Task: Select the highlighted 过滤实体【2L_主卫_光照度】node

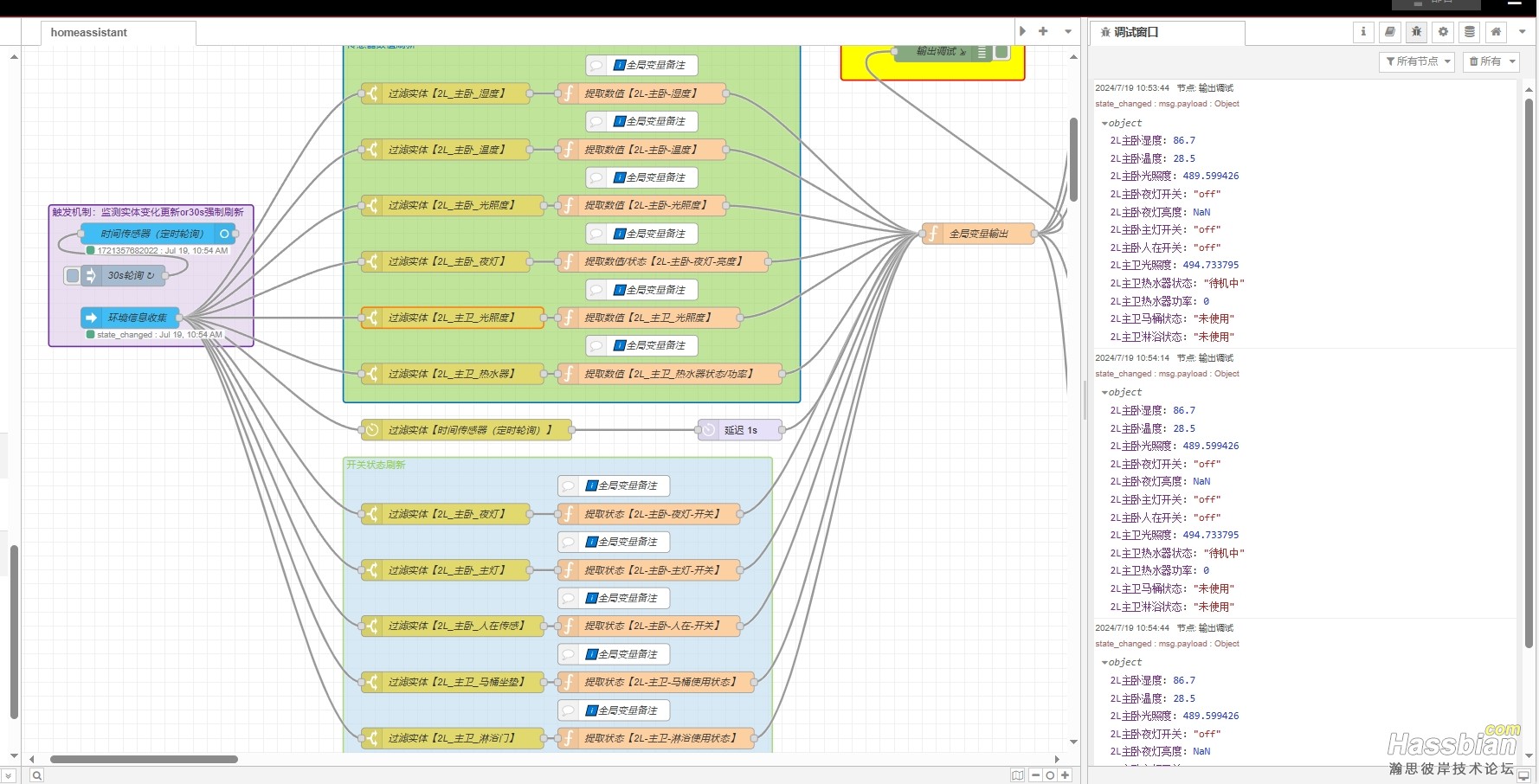Action: [x=453, y=318]
